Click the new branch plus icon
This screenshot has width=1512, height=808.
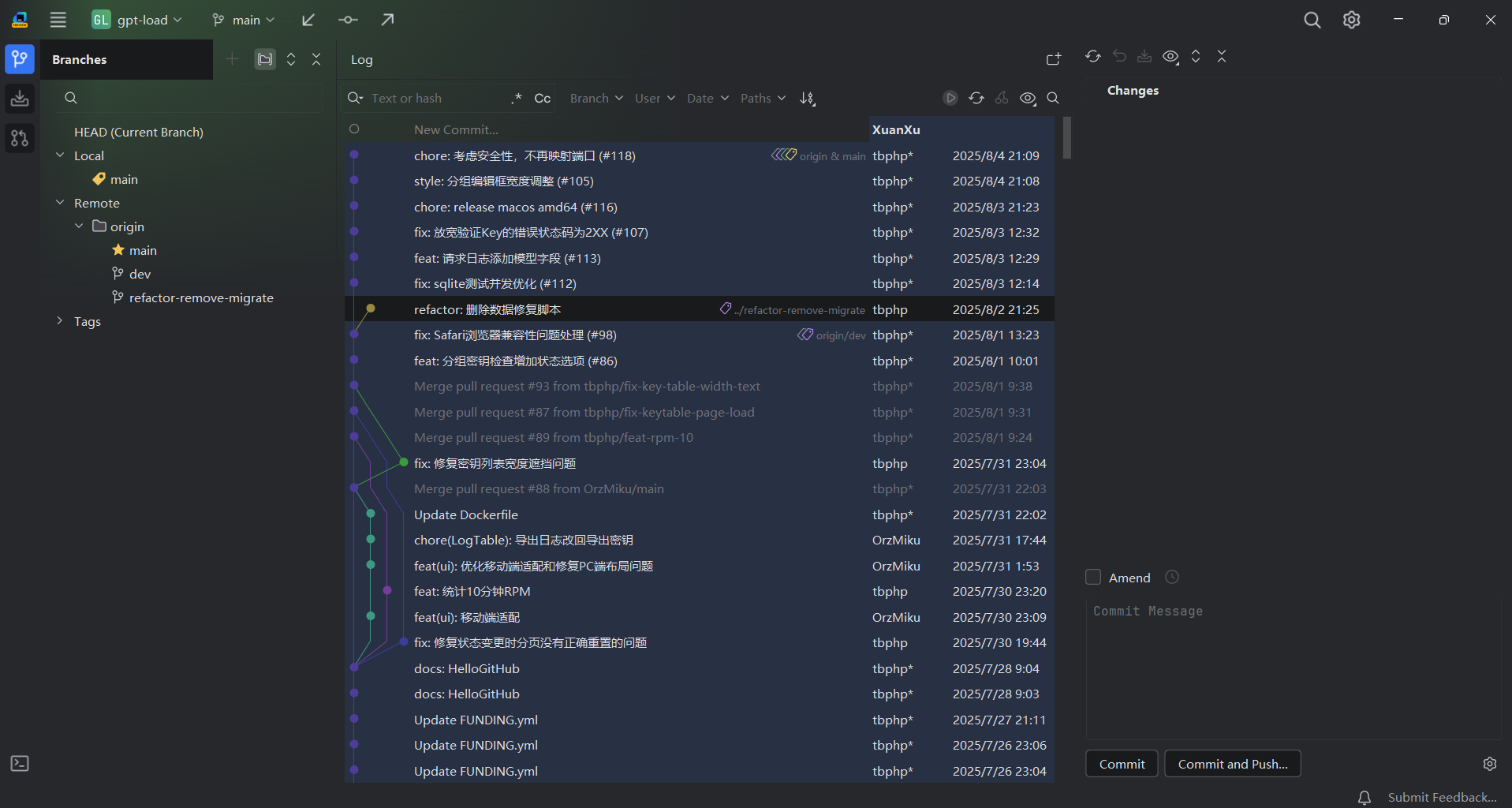point(232,59)
